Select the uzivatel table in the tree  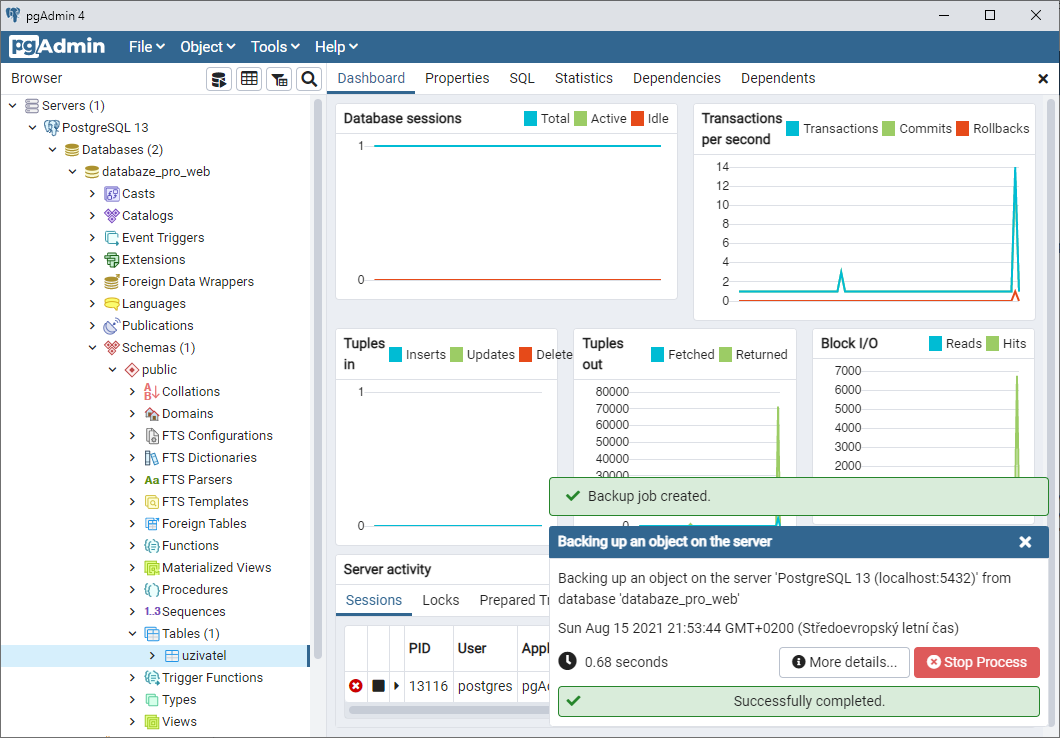coord(203,655)
